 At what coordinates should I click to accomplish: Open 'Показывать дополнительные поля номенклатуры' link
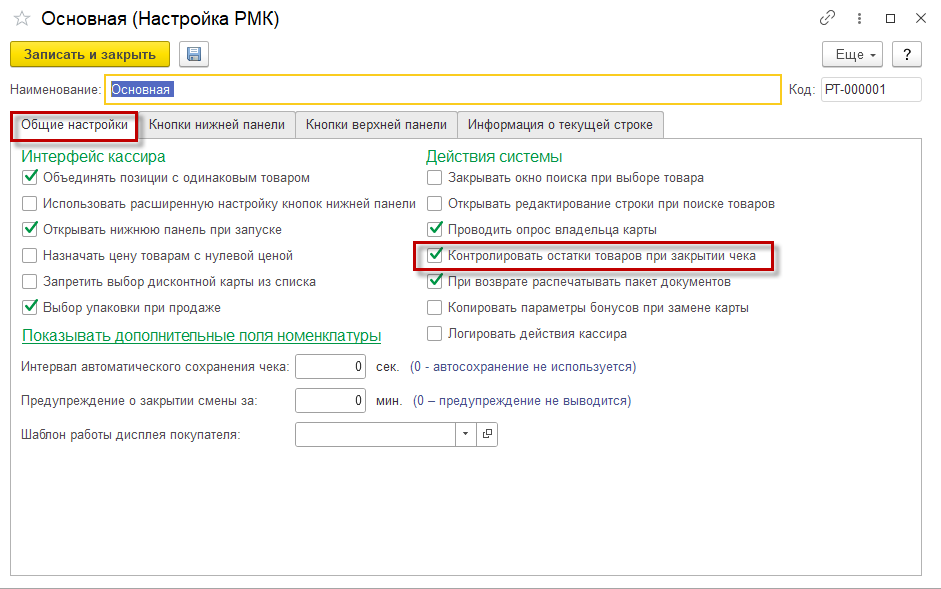coord(201,335)
